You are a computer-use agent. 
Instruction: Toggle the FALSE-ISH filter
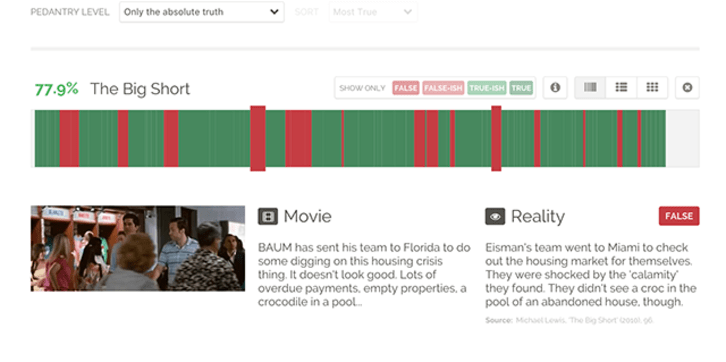click(443, 88)
